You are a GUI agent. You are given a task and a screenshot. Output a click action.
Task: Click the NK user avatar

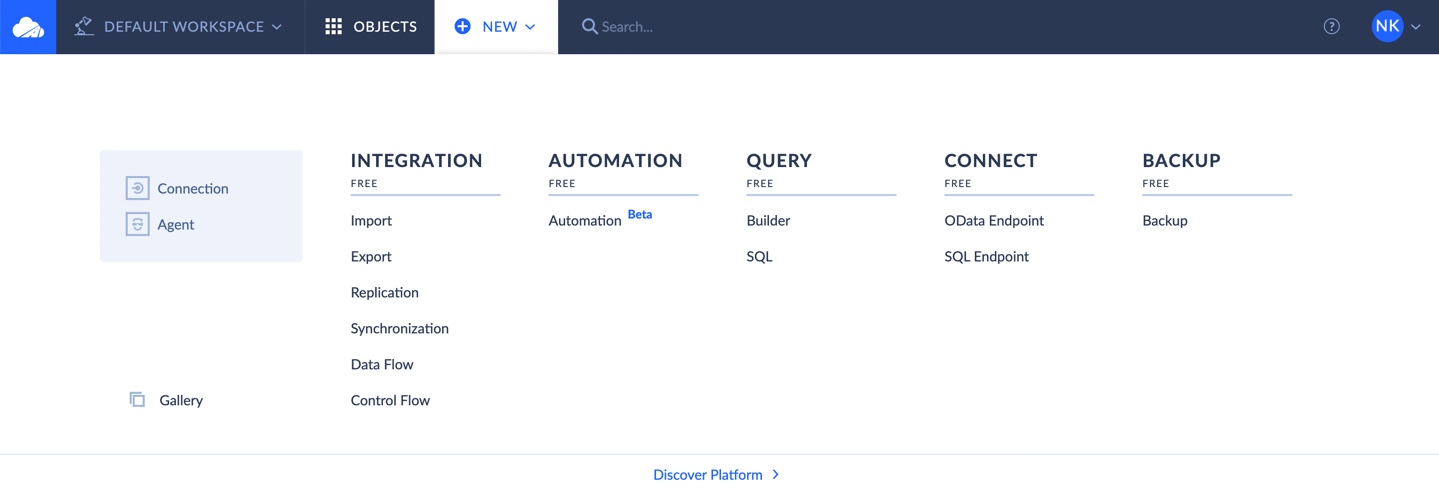[x=1387, y=27]
